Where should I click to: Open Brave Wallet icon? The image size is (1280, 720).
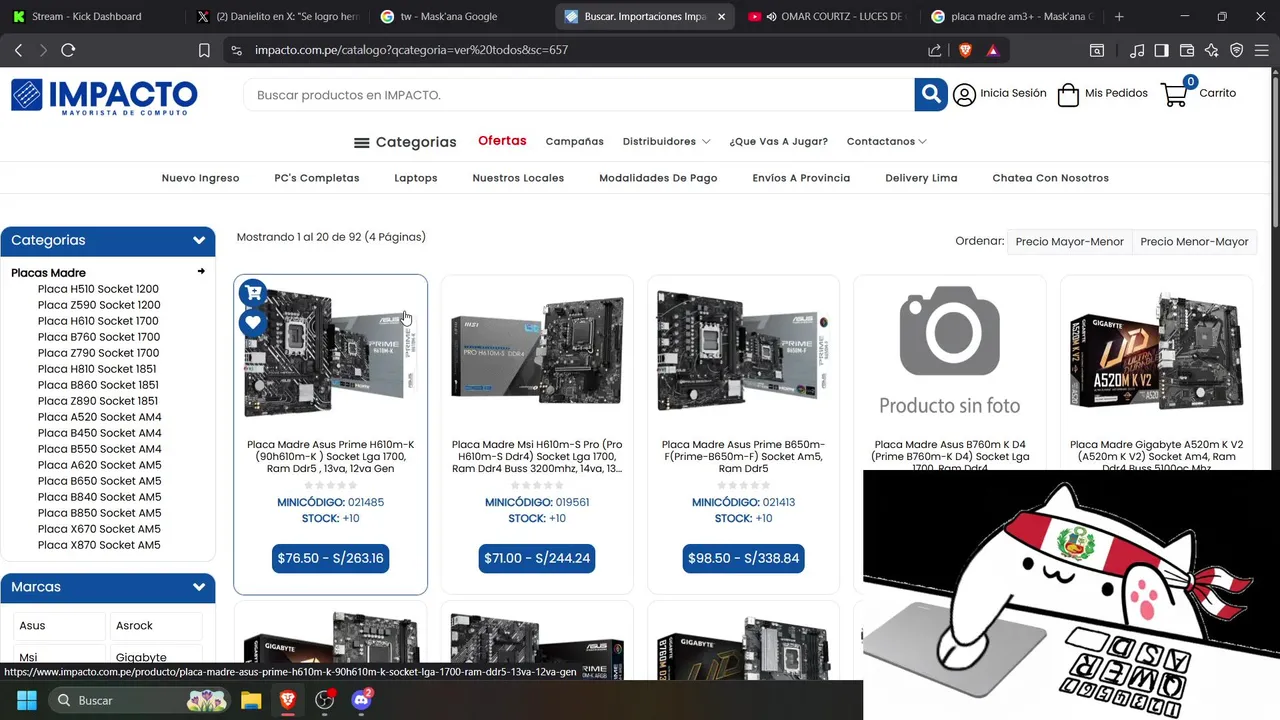point(1187,50)
